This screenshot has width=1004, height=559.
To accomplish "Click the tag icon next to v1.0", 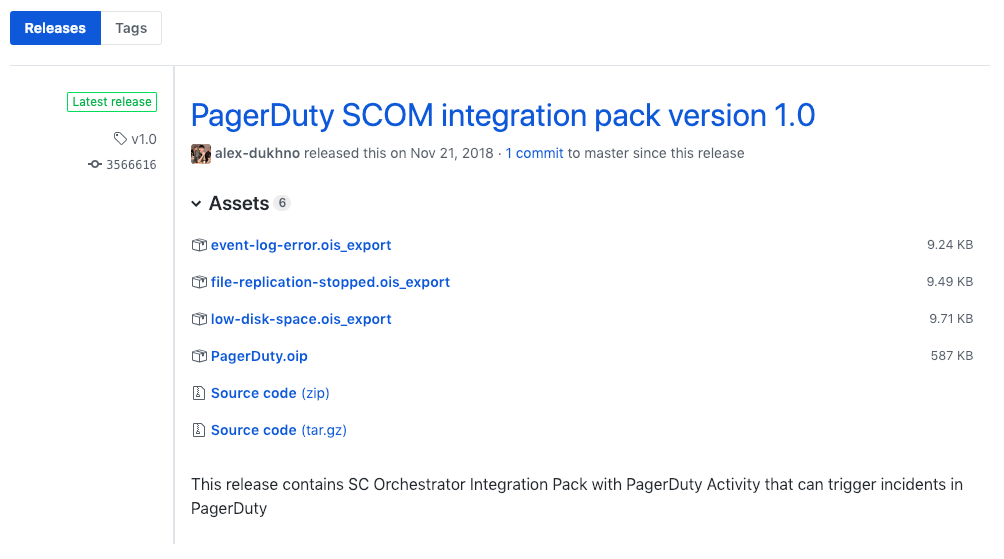I will coord(120,139).
